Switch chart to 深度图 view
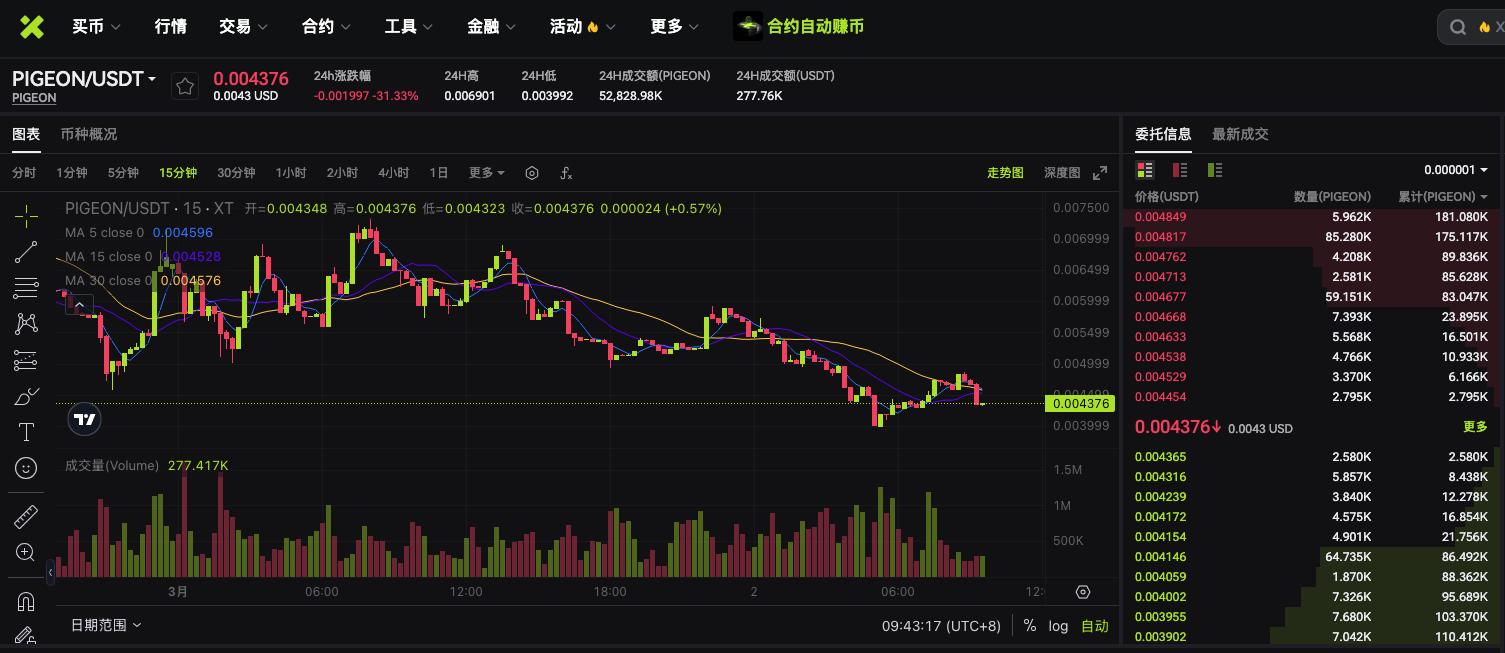The image size is (1505, 653). (1062, 173)
